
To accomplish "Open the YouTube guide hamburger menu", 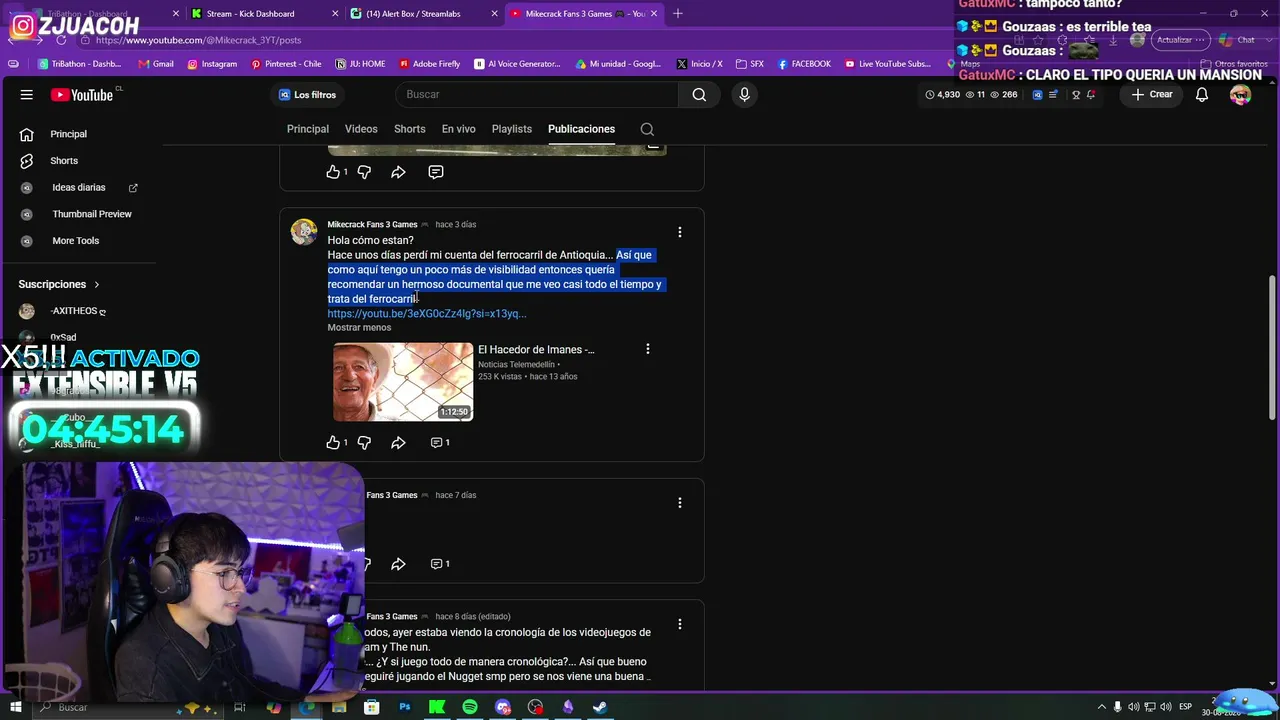I will point(27,94).
